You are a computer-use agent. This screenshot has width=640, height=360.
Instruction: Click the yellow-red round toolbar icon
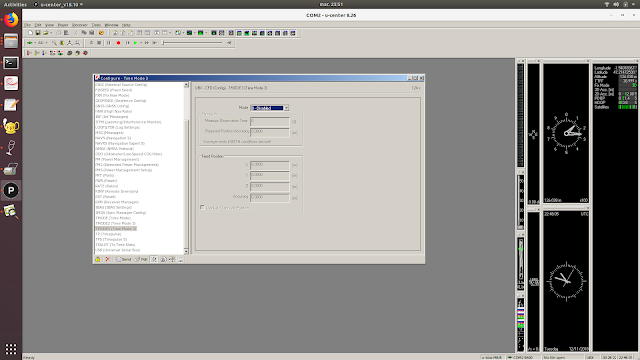pyautogui.click(x=101, y=33)
